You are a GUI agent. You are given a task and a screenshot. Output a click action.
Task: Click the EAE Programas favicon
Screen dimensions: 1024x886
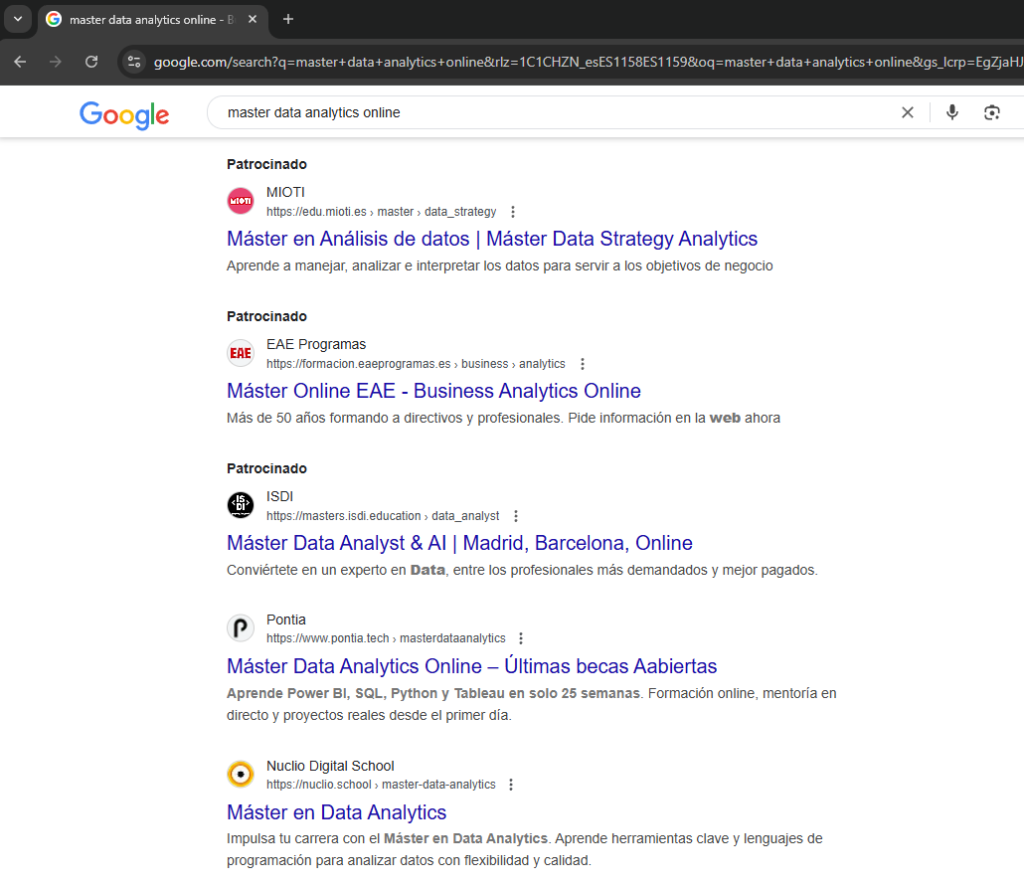(x=240, y=353)
